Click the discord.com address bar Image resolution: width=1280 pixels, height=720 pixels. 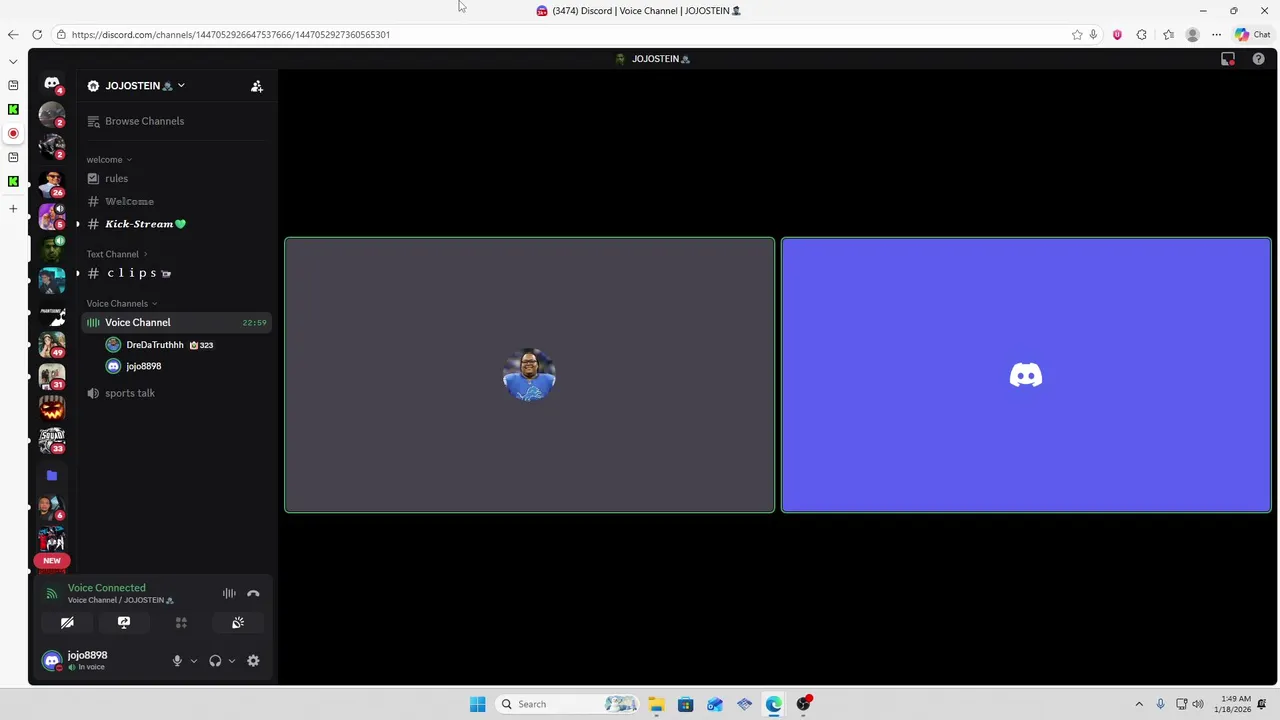[x=560, y=35]
